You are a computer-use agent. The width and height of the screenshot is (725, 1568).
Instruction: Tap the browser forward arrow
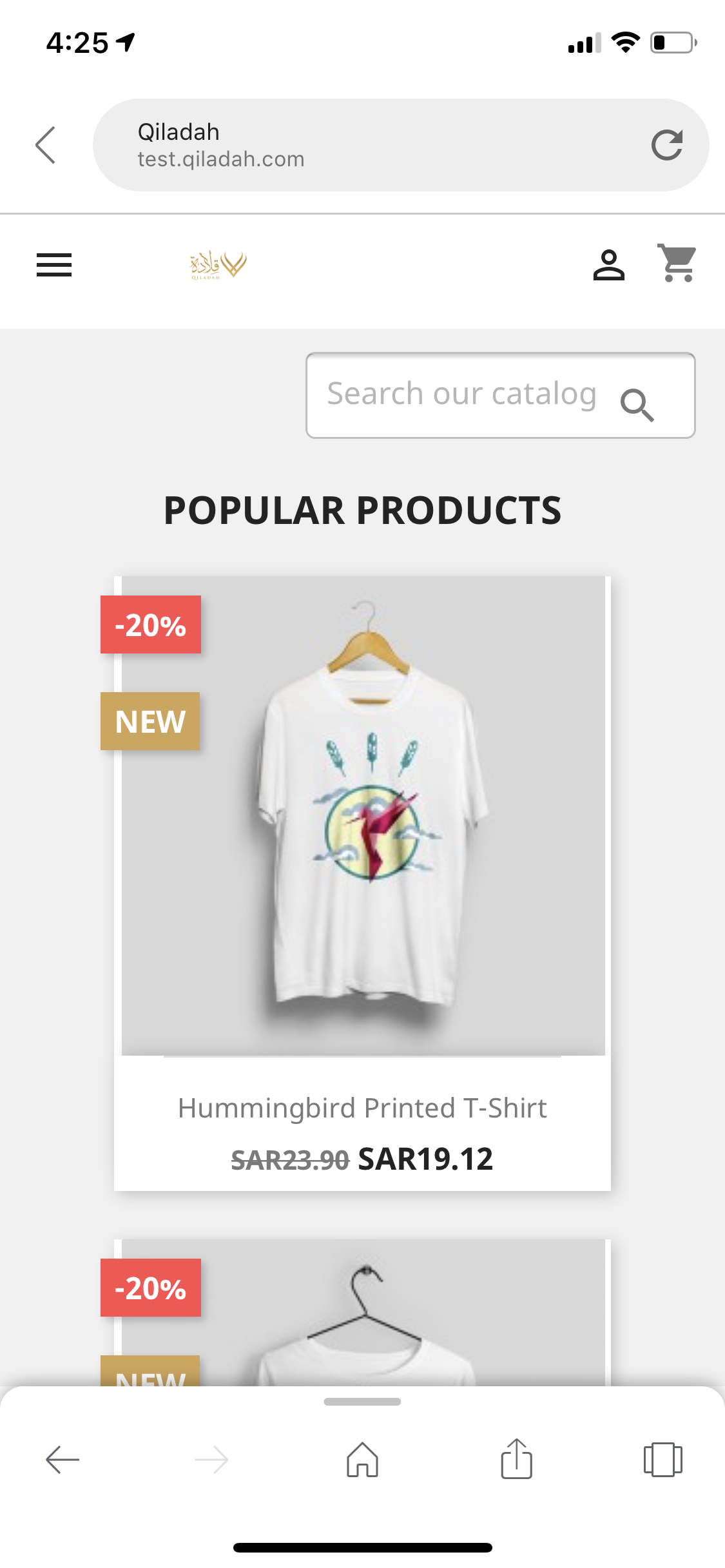pyautogui.click(x=211, y=1460)
